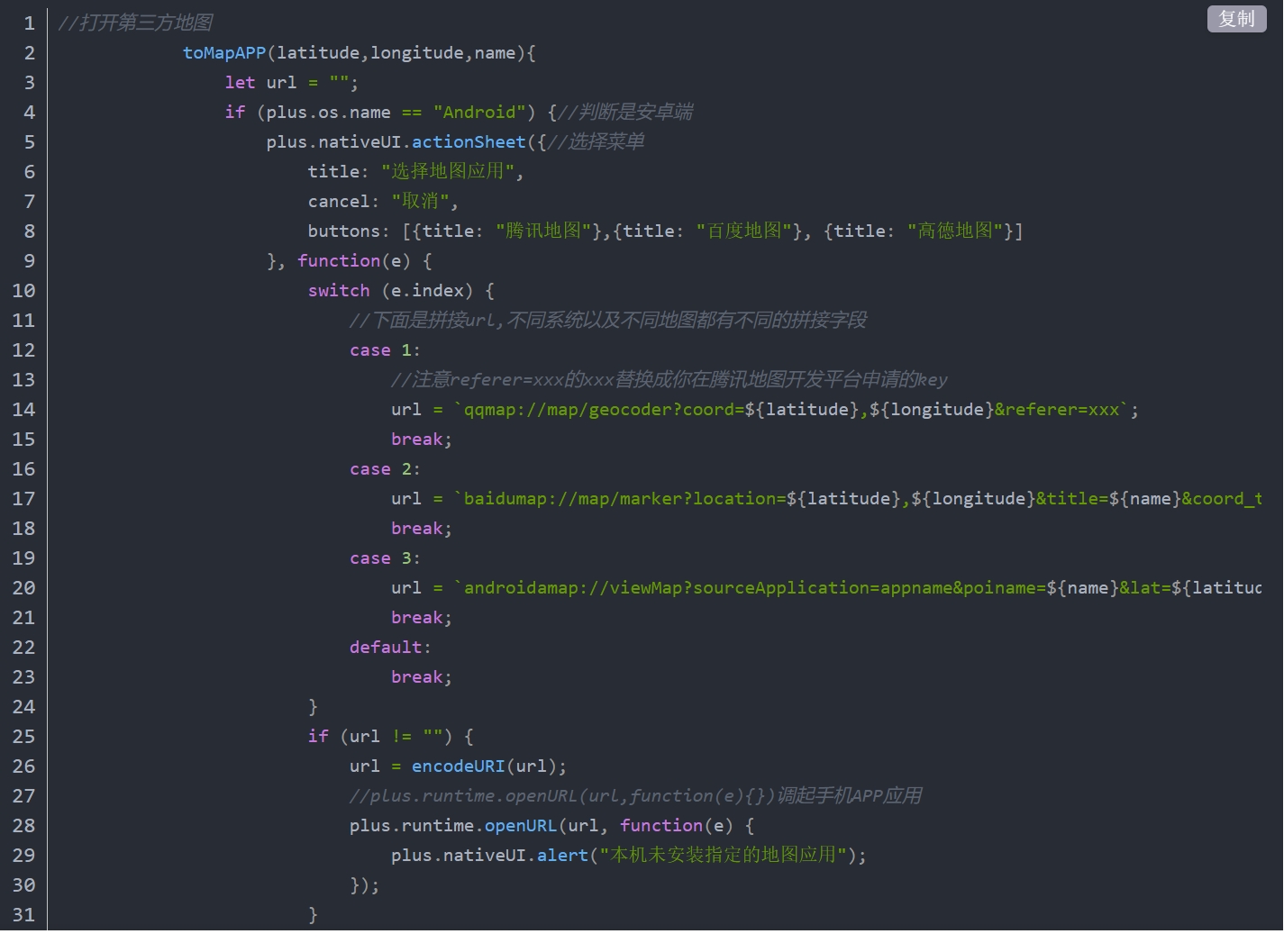Click the case 1: label

click(385, 349)
